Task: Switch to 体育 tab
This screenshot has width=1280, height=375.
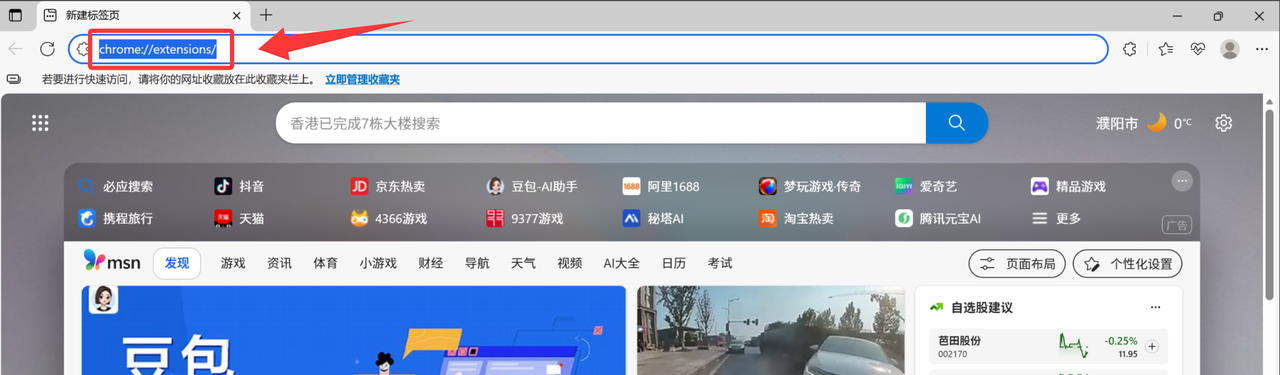Action: point(326,263)
